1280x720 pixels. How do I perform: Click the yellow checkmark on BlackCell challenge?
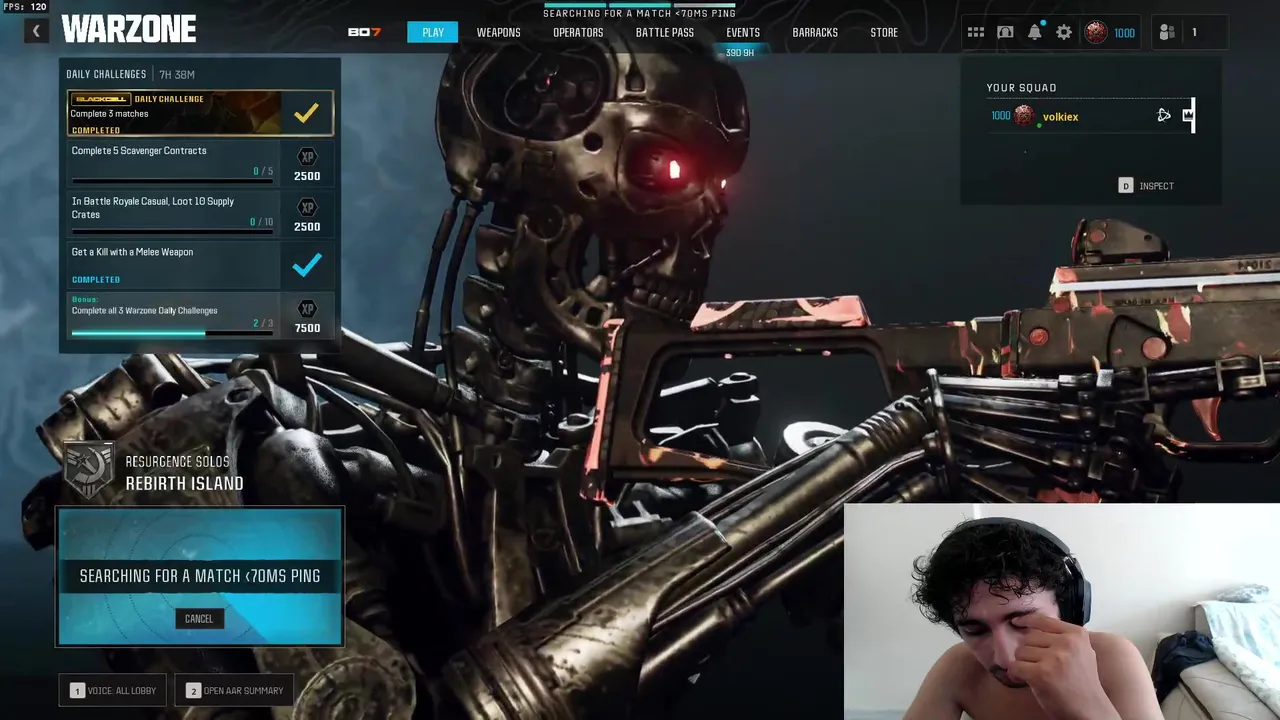point(306,112)
